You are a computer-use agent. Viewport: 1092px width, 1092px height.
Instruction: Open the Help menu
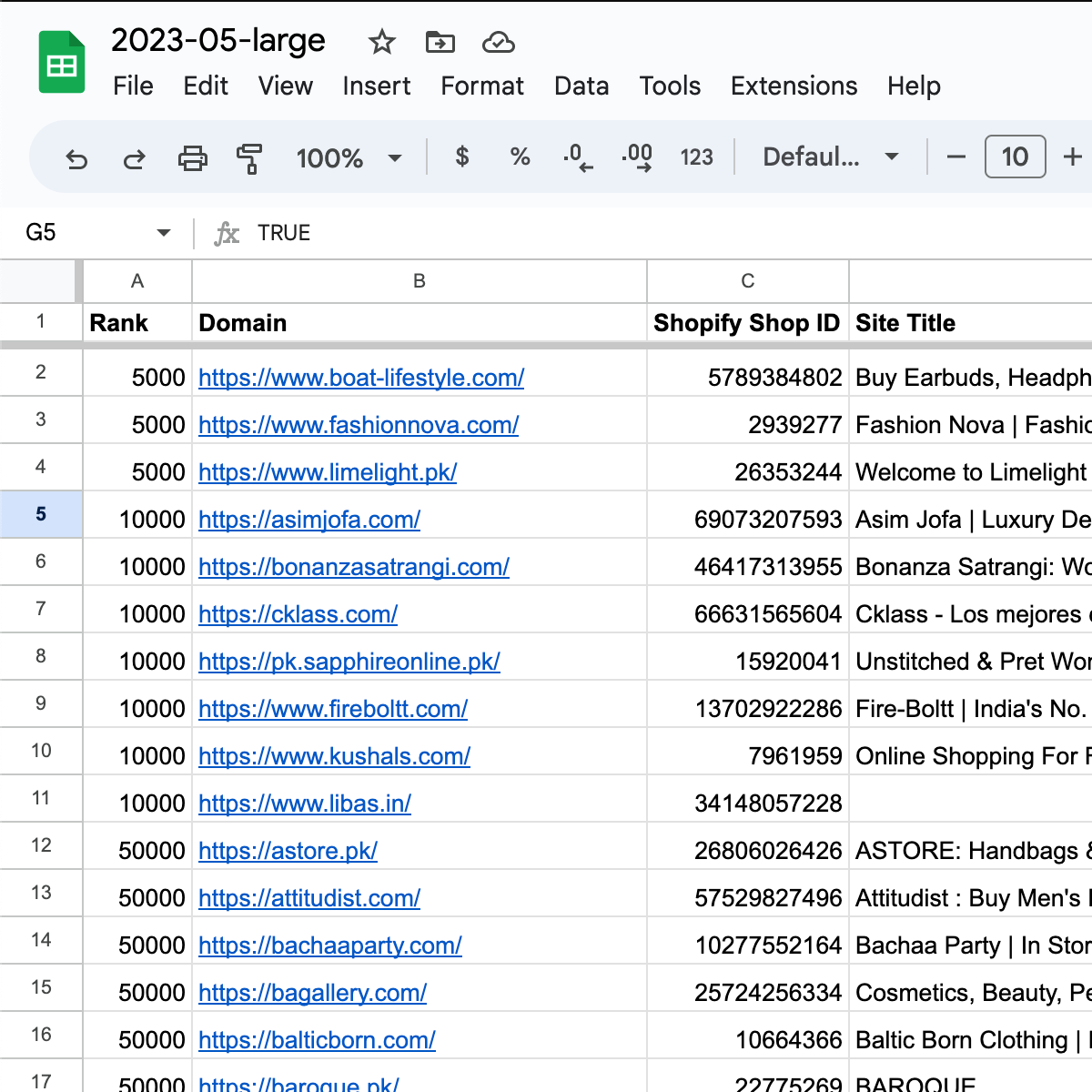tap(914, 86)
